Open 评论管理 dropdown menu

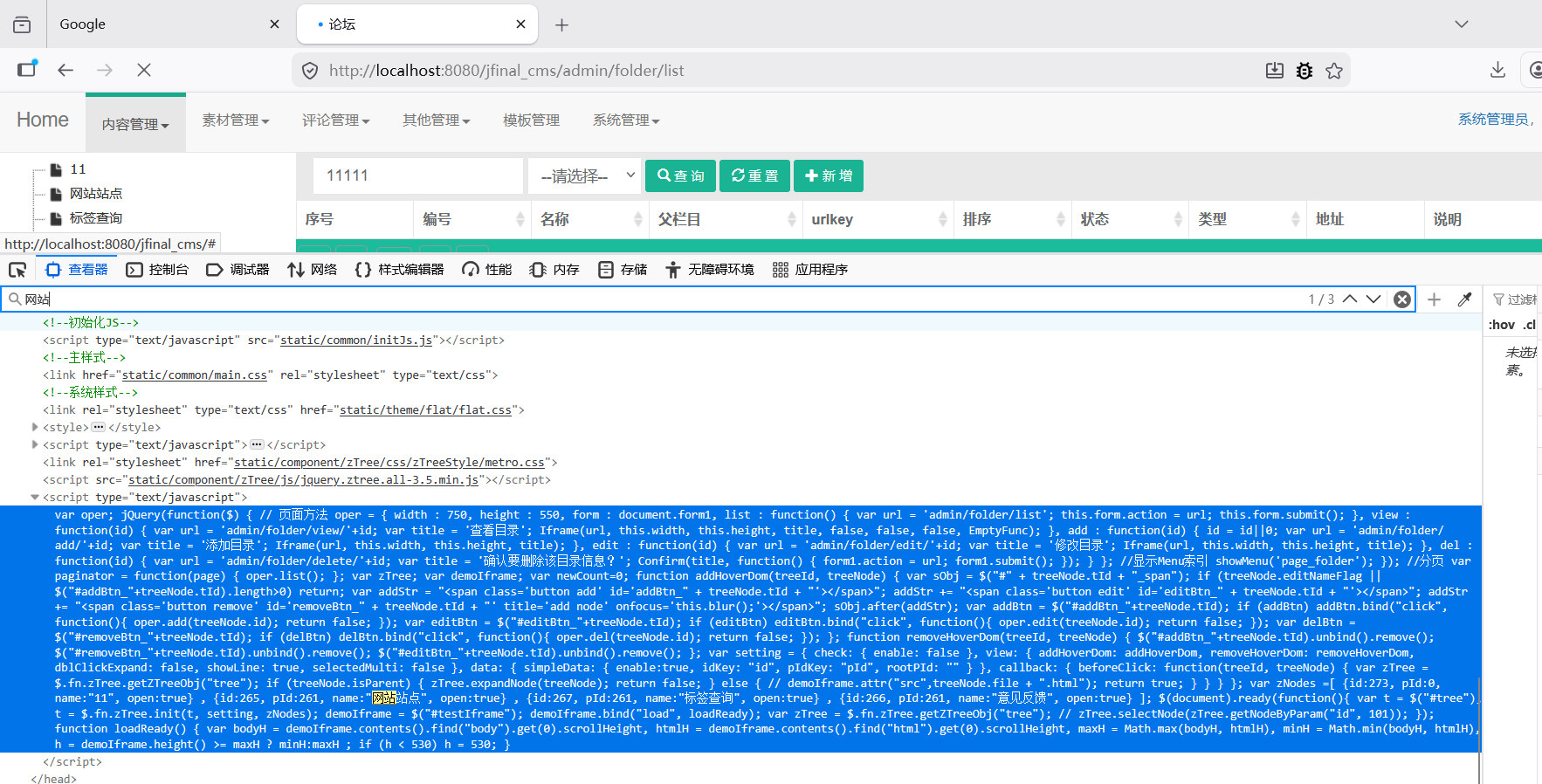(336, 120)
